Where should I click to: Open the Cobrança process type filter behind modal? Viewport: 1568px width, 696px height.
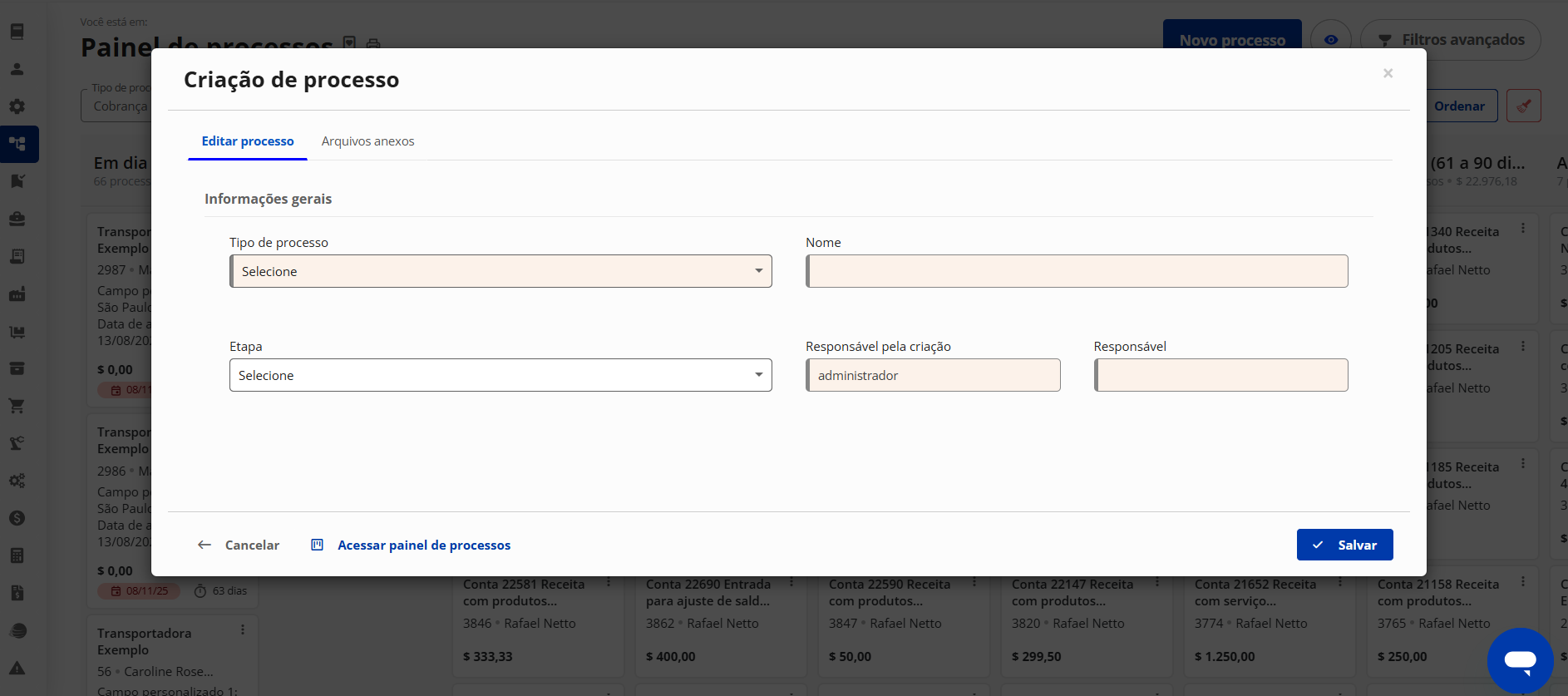click(x=116, y=106)
